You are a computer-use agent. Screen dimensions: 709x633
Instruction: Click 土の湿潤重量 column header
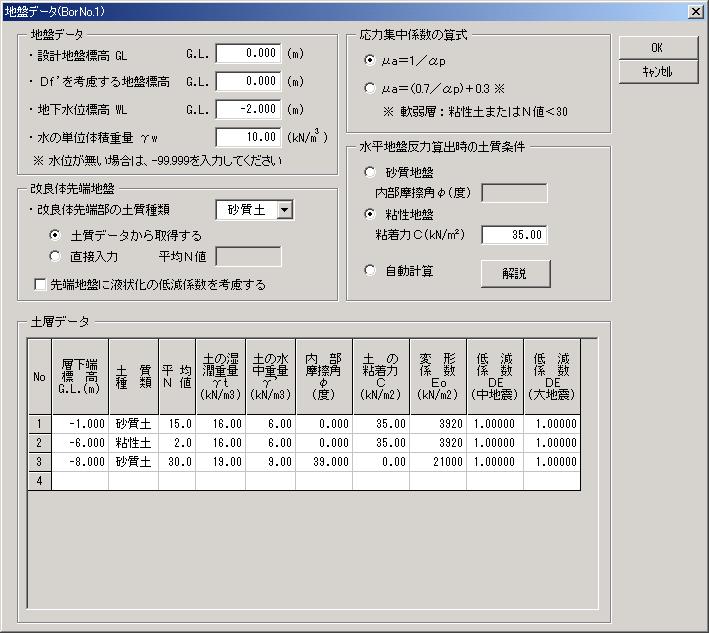221,377
